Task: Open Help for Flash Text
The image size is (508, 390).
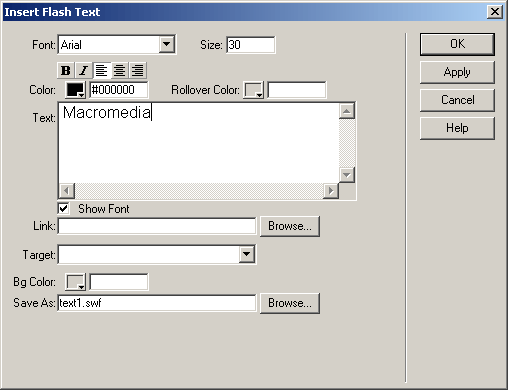Action: point(457,128)
